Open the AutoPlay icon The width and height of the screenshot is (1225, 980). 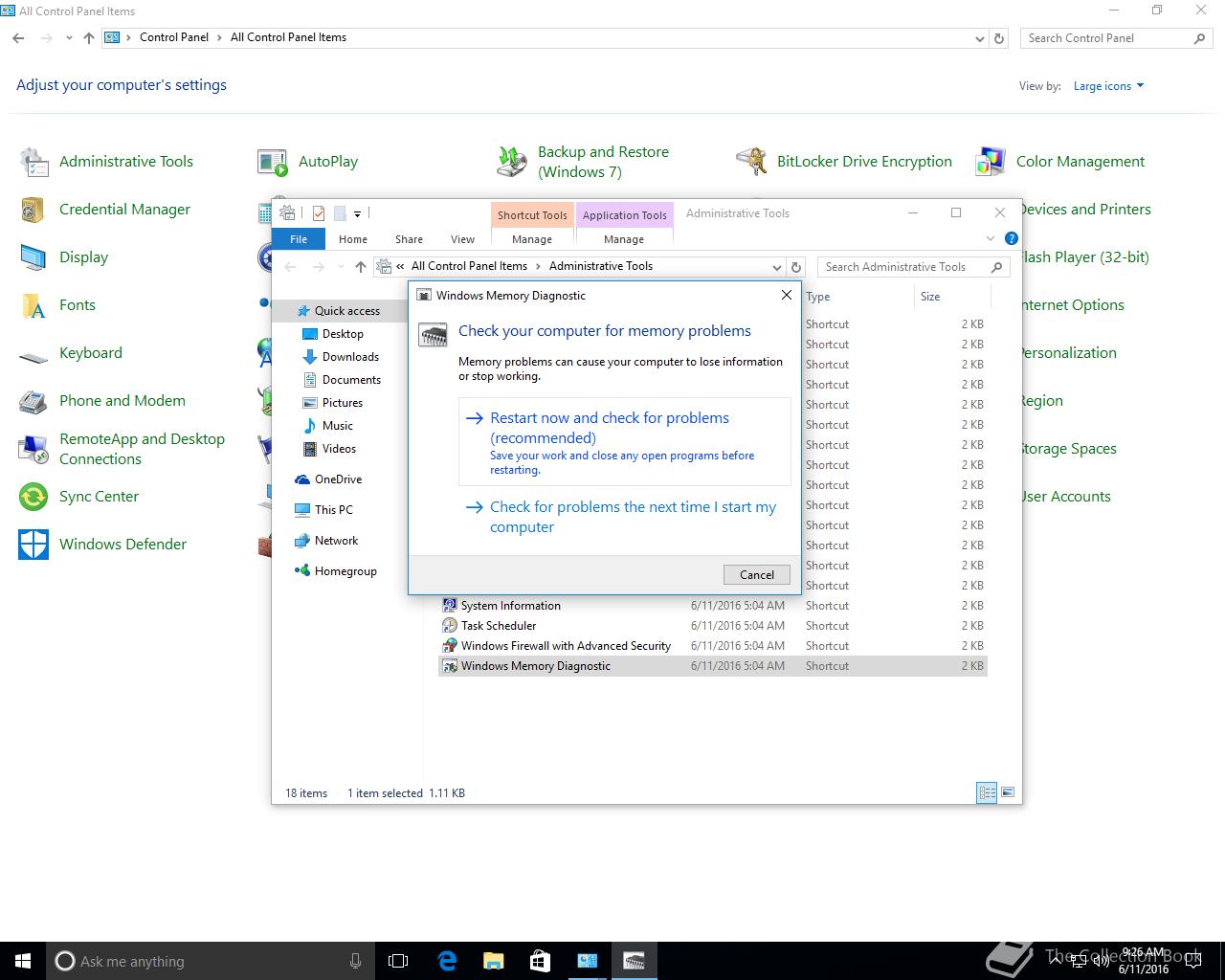click(273, 162)
